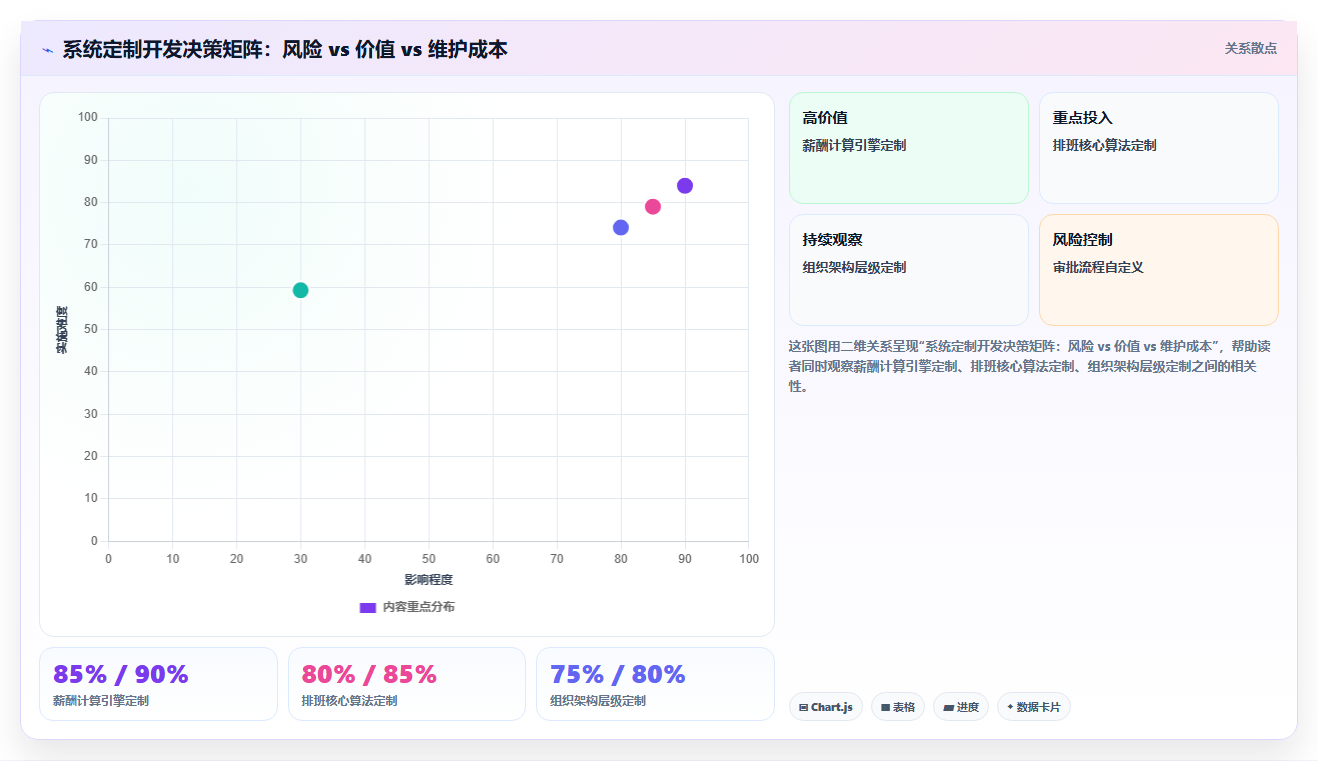Click the description paragraph starting 这张图用二维关系

1030,366
